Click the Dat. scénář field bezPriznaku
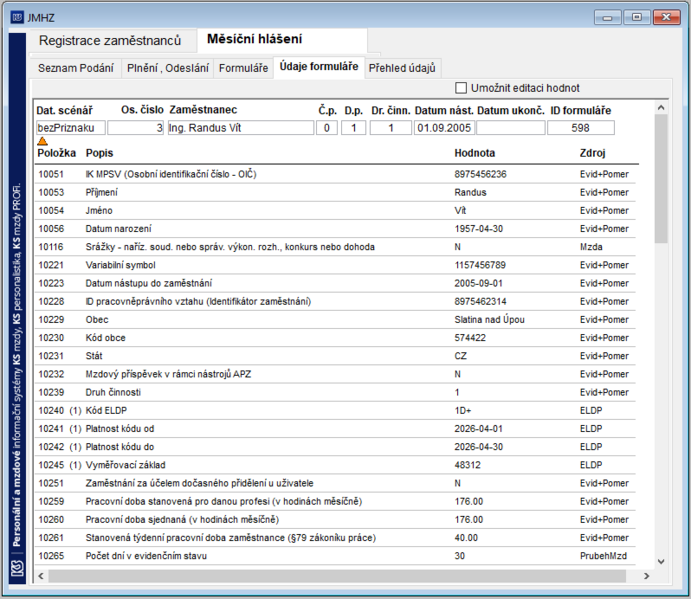The image size is (691, 599). tap(71, 128)
